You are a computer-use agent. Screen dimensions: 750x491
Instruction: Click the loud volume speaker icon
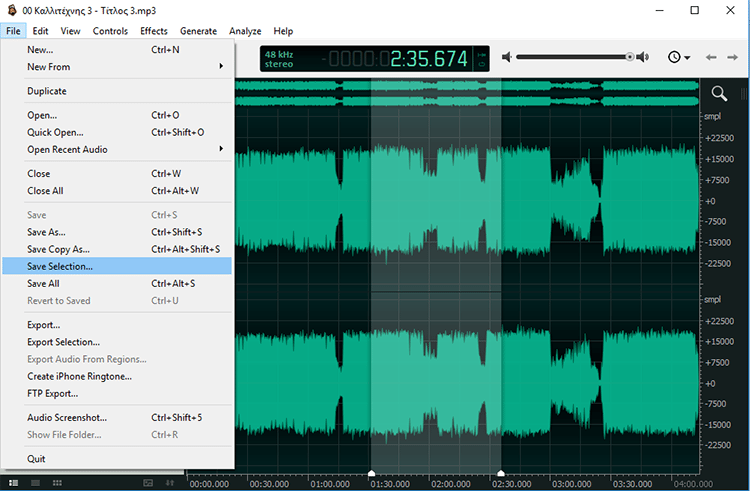click(x=643, y=57)
